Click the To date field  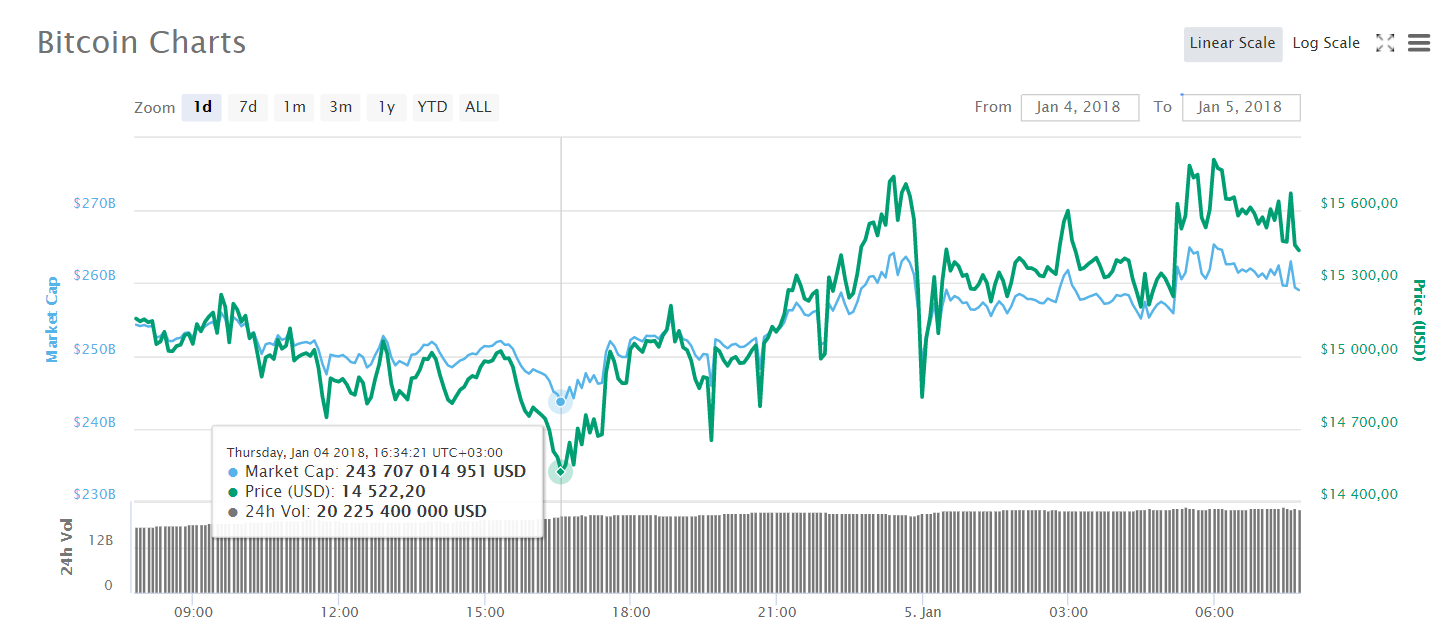pyautogui.click(x=1240, y=107)
